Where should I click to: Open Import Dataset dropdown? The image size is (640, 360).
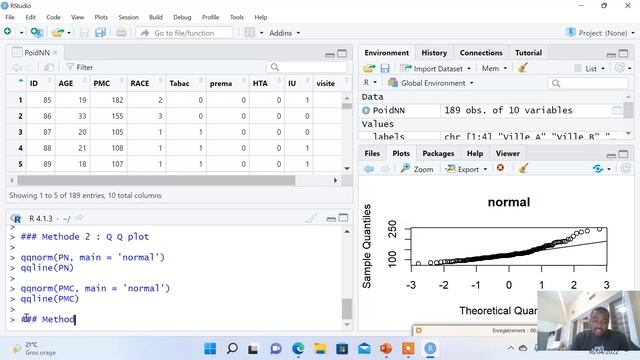pyautogui.click(x=435, y=68)
